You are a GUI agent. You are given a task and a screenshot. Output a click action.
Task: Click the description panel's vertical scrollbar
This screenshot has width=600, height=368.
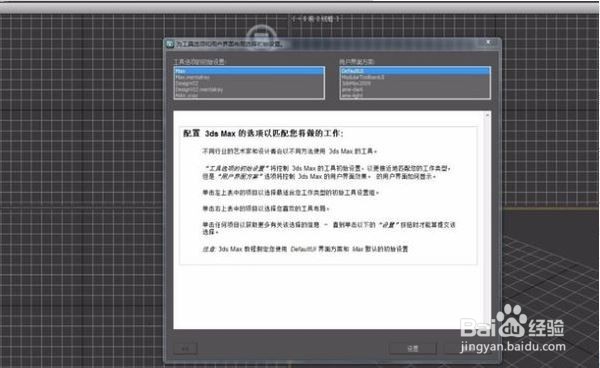(x=488, y=220)
